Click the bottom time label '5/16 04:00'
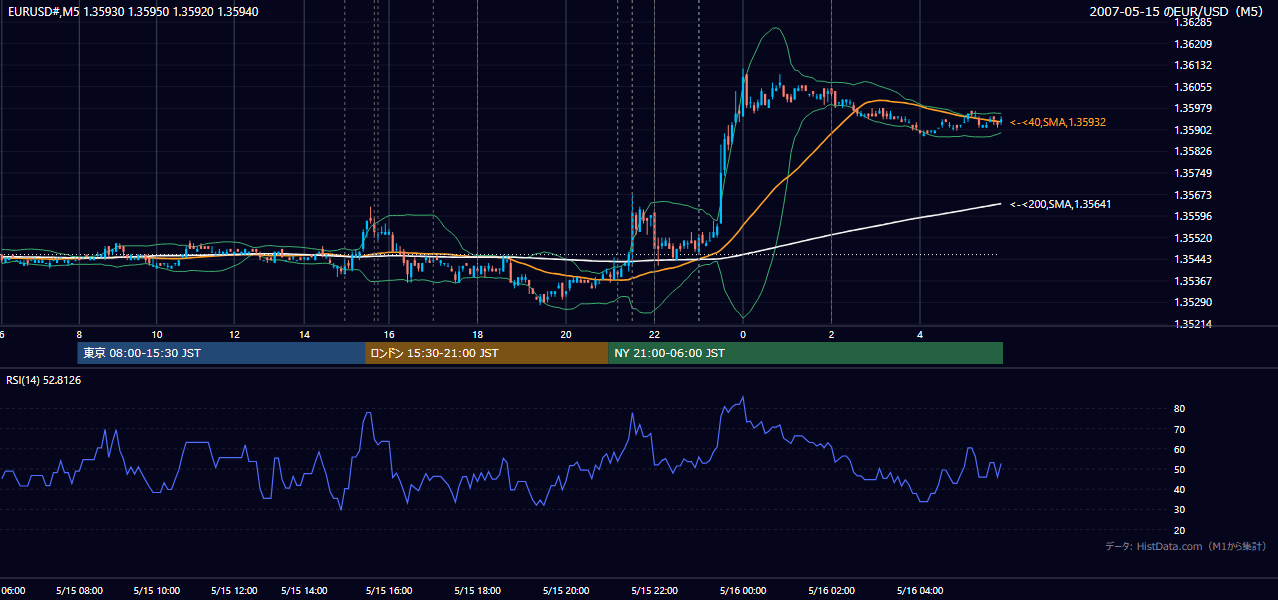Screen dimensions: 1278x600 (x=921, y=591)
